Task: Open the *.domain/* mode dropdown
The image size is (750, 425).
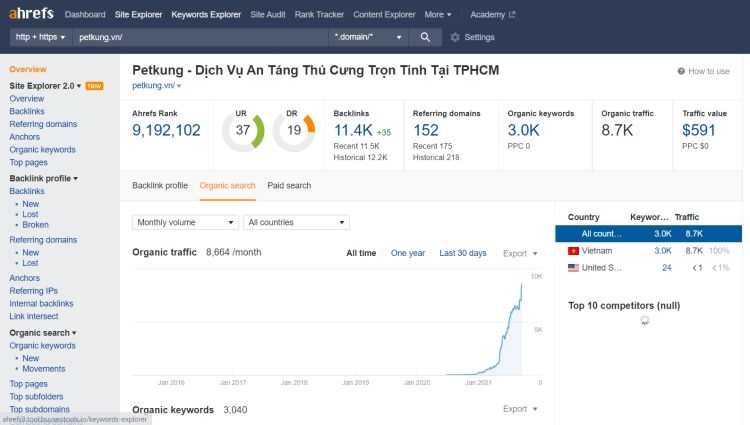Action: click(x=368, y=37)
